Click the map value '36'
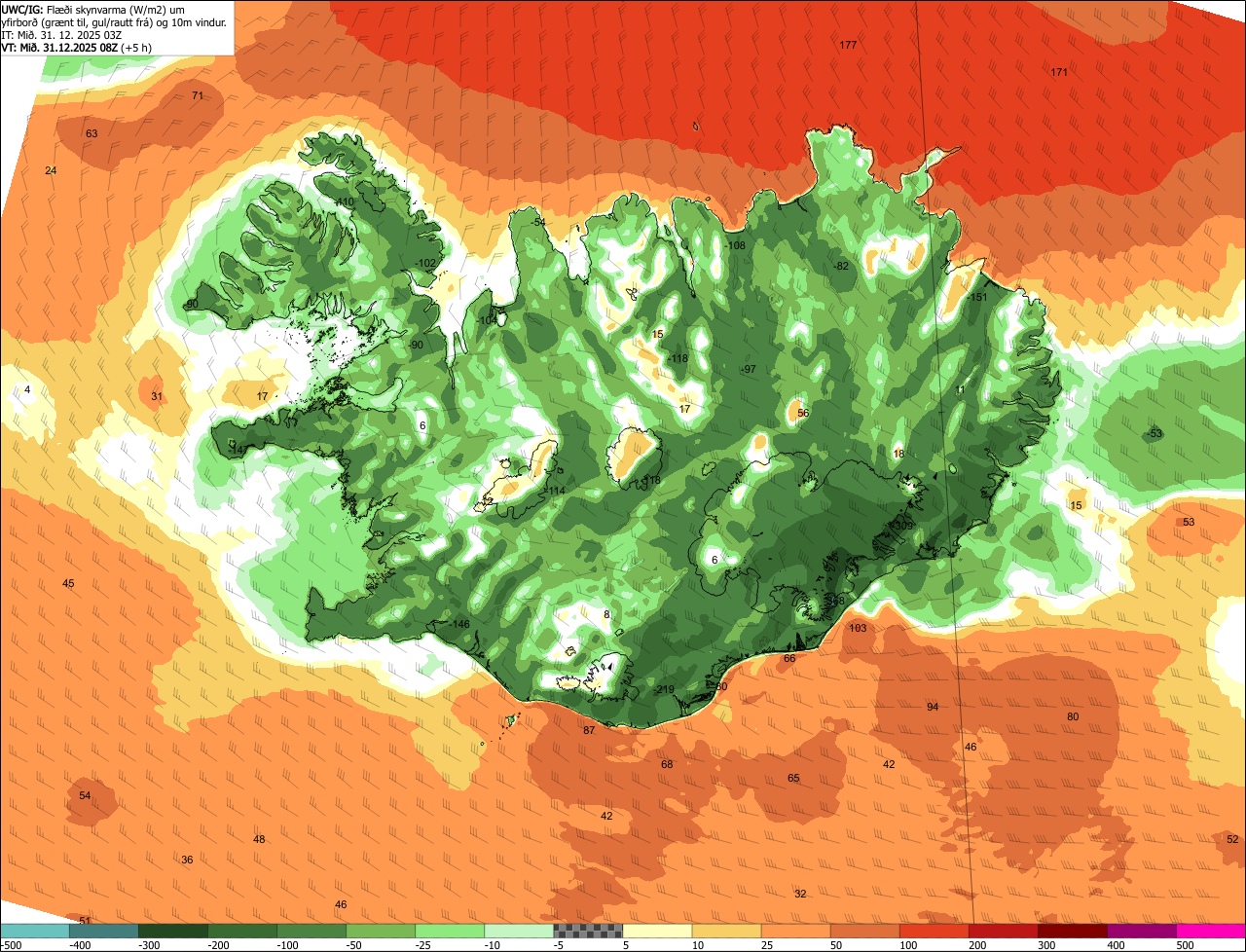Image resolution: width=1246 pixels, height=952 pixels. [187, 860]
